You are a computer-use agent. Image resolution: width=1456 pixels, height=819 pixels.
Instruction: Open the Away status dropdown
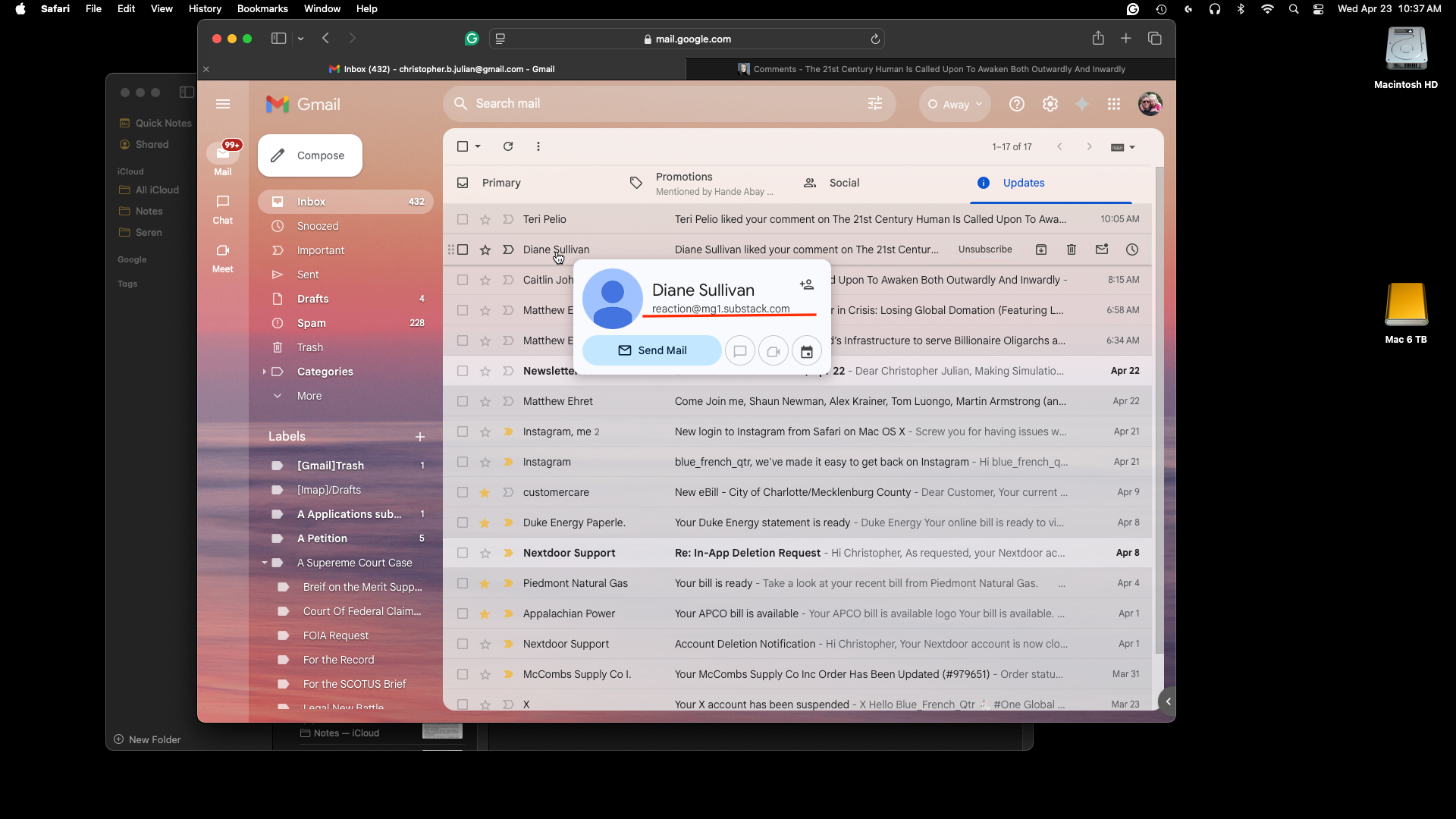[x=955, y=105]
